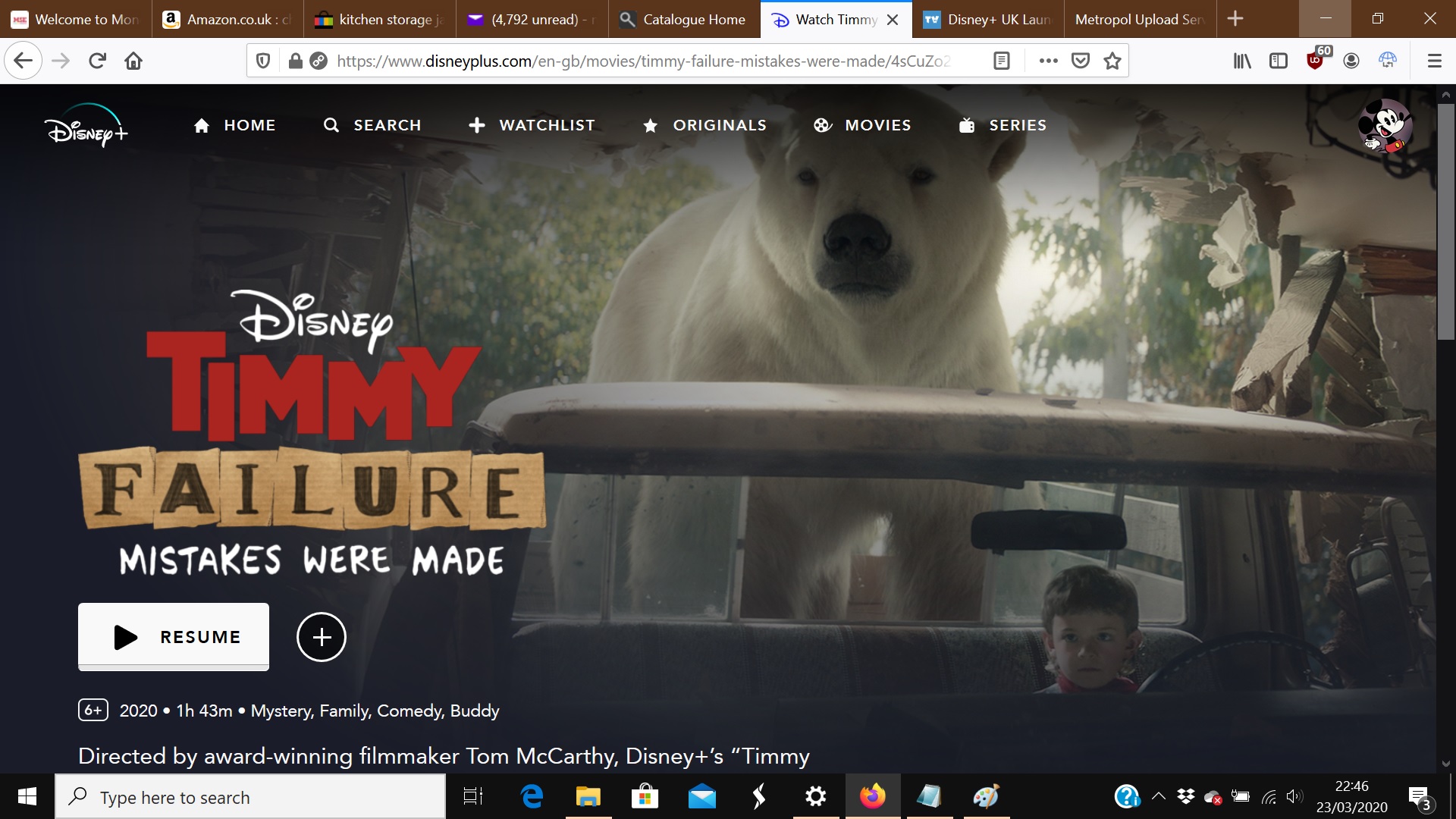
Task: Toggle reader view in address bar
Action: tap(1001, 61)
